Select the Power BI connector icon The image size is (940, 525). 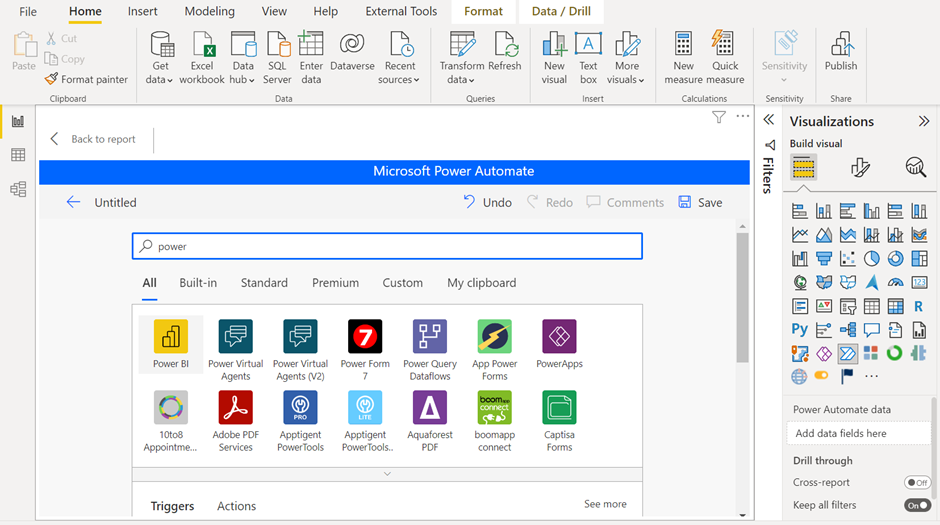171,336
